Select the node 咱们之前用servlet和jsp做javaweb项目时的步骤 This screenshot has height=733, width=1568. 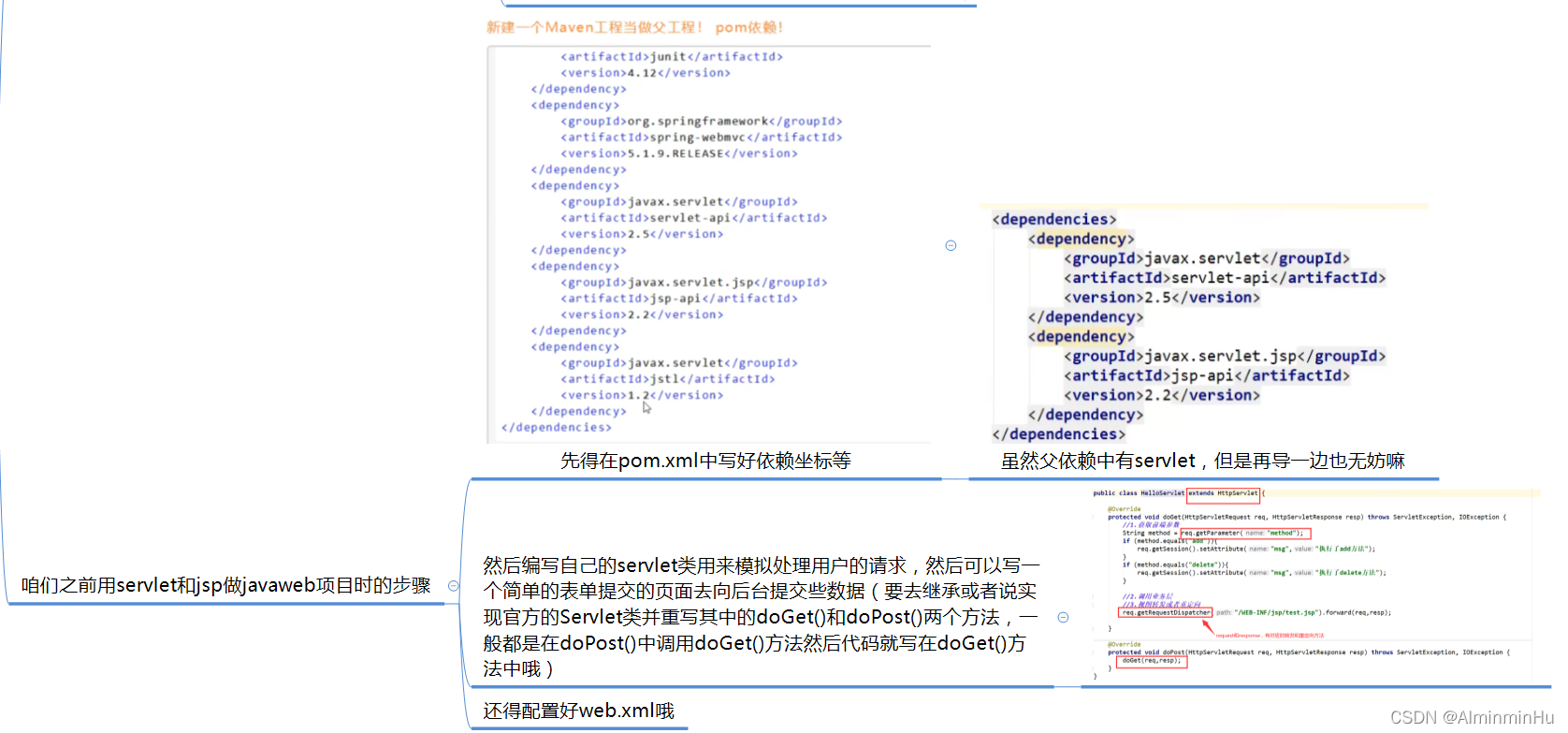pyautogui.click(x=225, y=585)
